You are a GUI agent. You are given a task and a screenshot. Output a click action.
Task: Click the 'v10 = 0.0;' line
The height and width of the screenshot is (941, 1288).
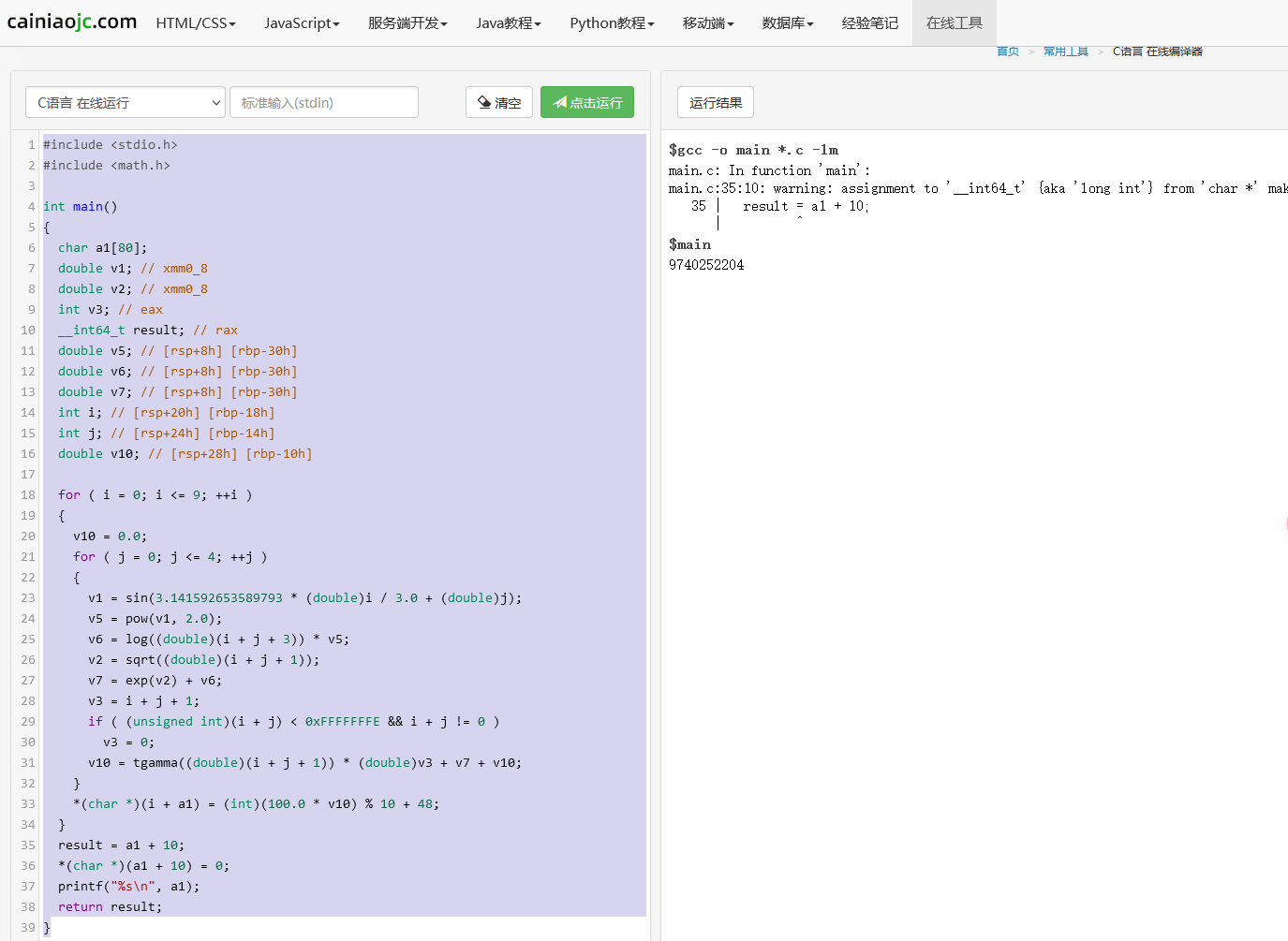tap(111, 536)
